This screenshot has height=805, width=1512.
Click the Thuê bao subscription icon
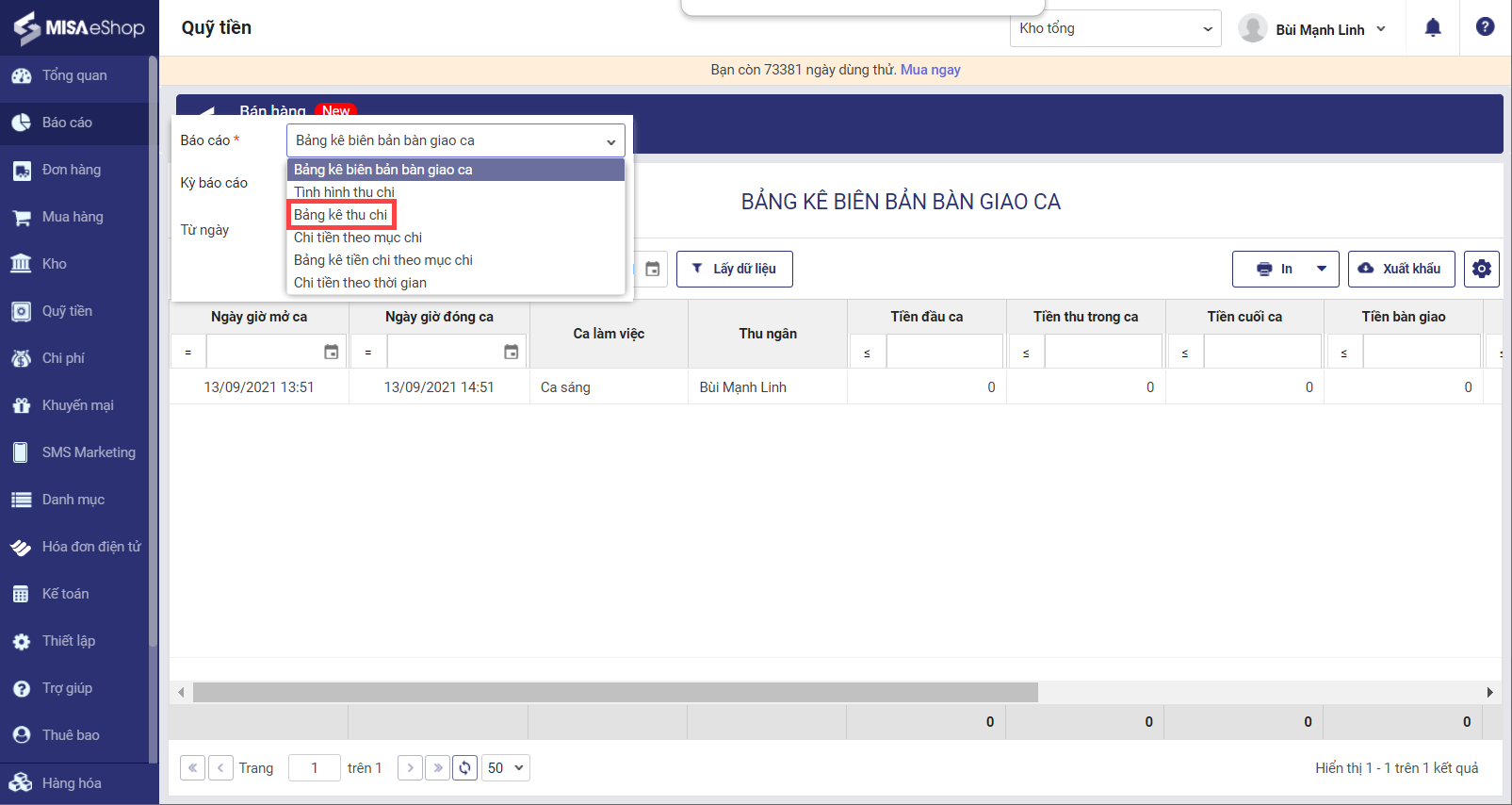click(22, 735)
